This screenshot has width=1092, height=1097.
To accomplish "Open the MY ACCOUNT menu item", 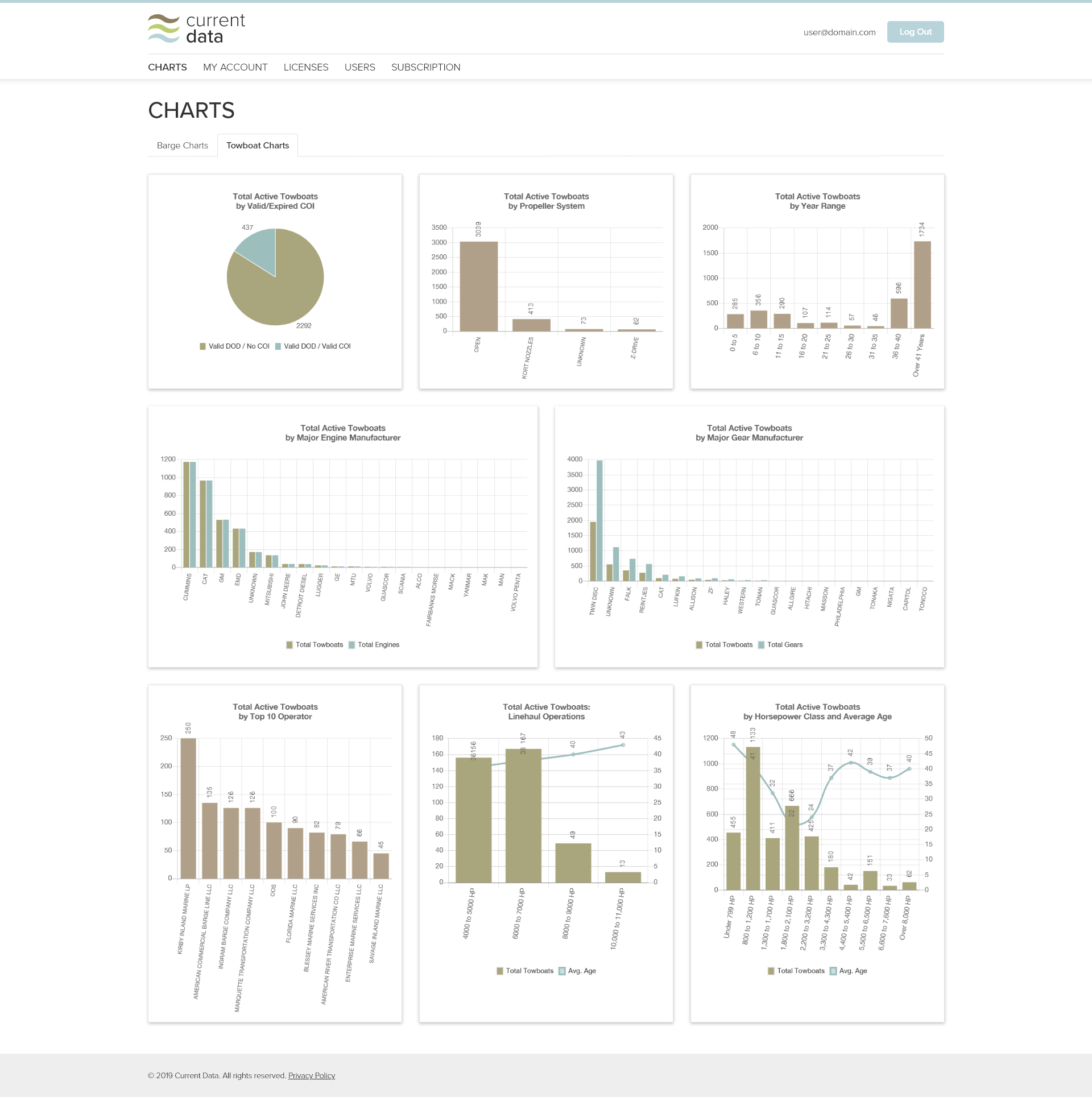I will coord(235,67).
